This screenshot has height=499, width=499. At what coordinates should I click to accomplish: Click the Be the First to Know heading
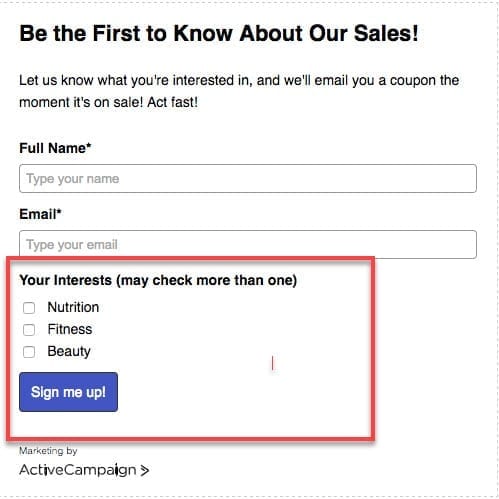(x=219, y=34)
